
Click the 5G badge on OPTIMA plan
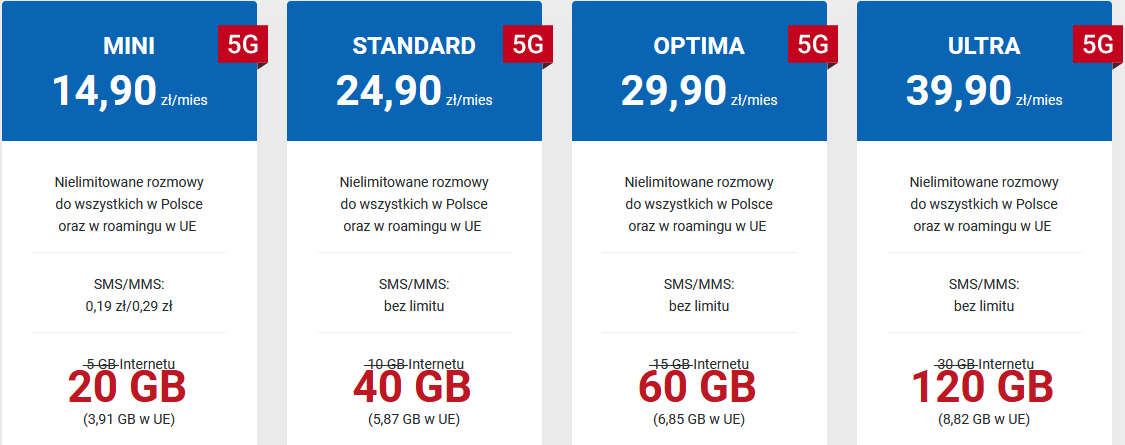812,45
